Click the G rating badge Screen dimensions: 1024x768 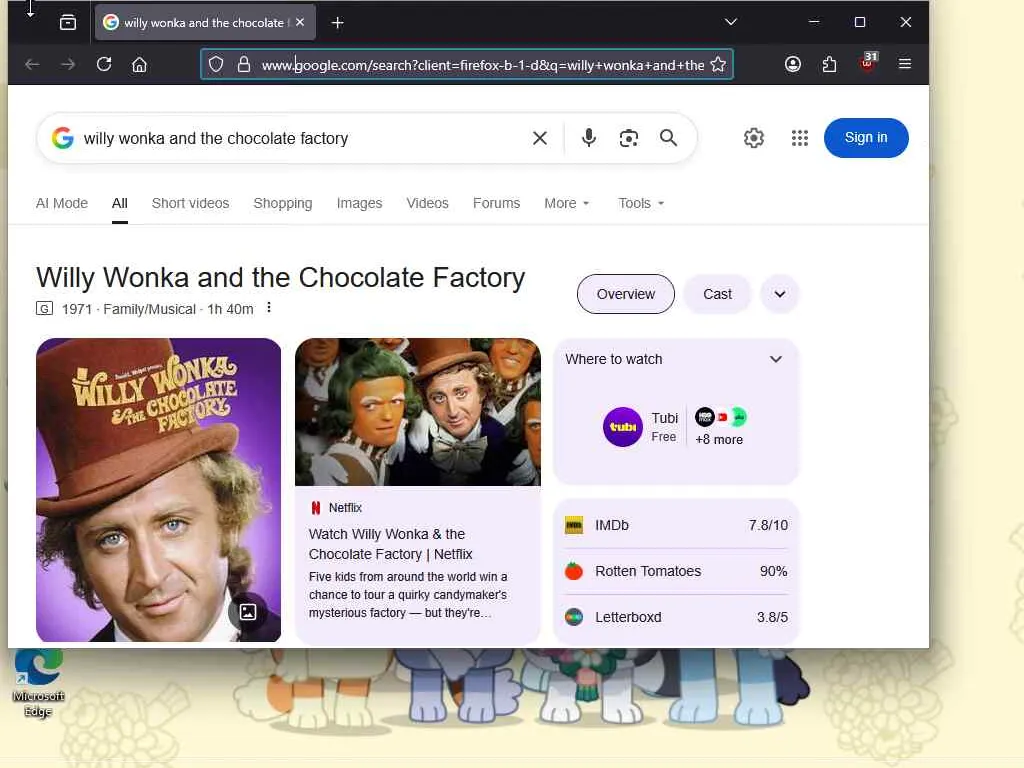pos(44,308)
